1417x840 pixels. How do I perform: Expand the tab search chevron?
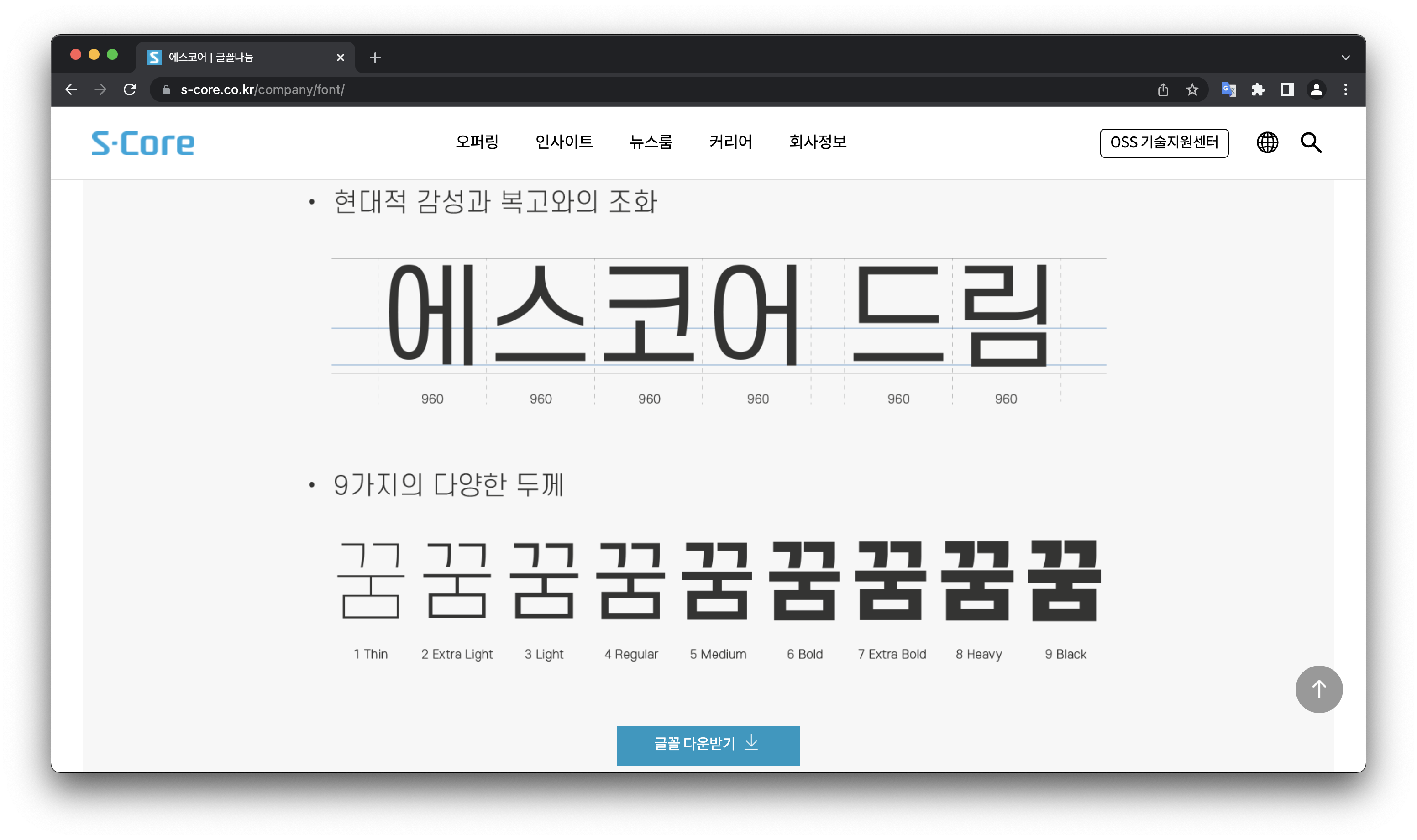point(1346,57)
